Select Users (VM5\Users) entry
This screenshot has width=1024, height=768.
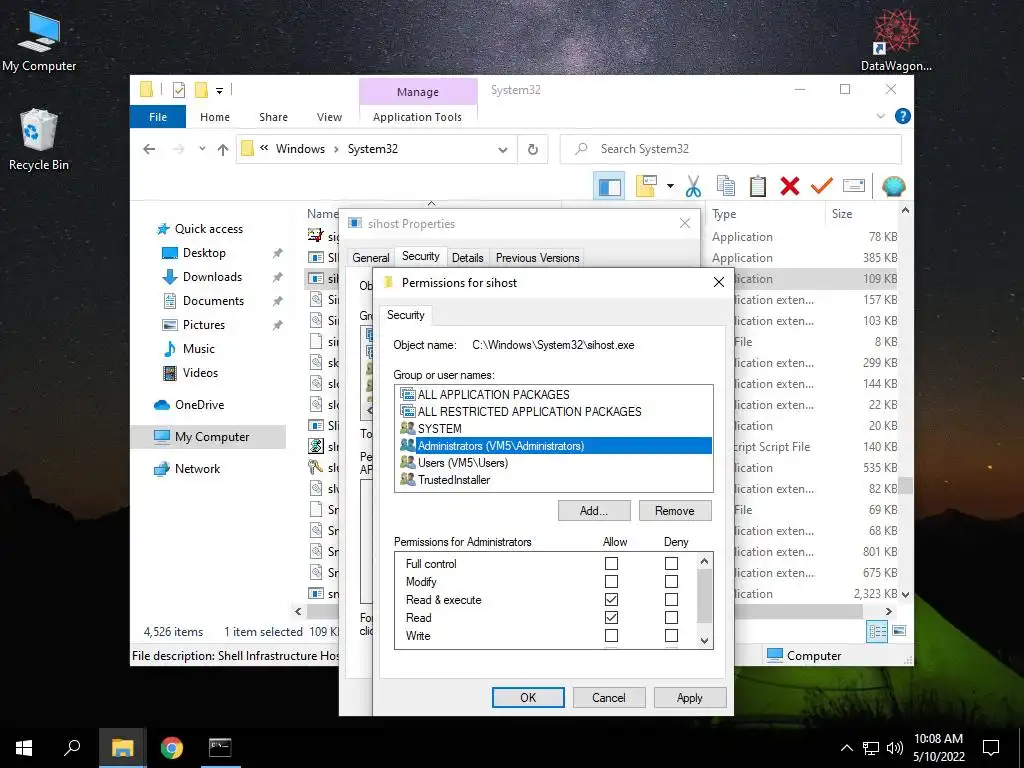(x=554, y=462)
